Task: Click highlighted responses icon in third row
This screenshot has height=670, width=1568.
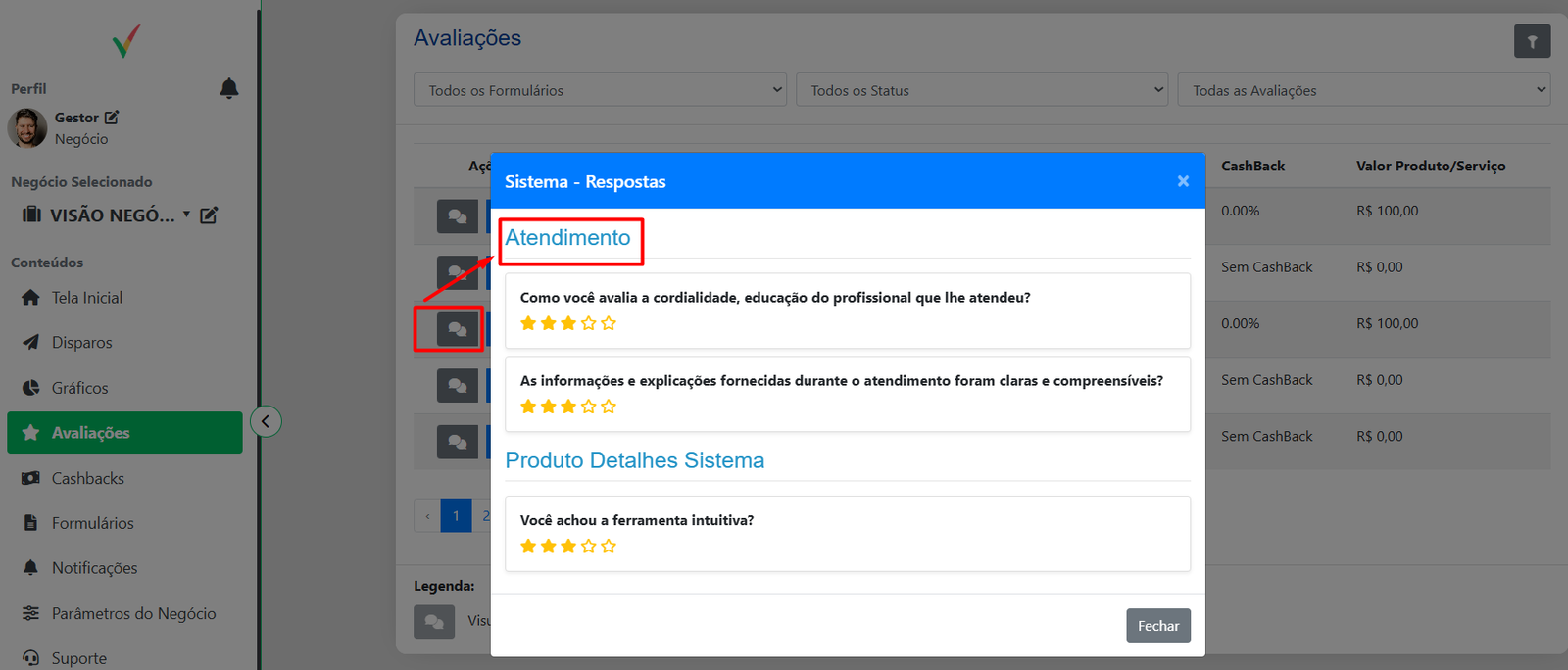Action: tap(457, 329)
